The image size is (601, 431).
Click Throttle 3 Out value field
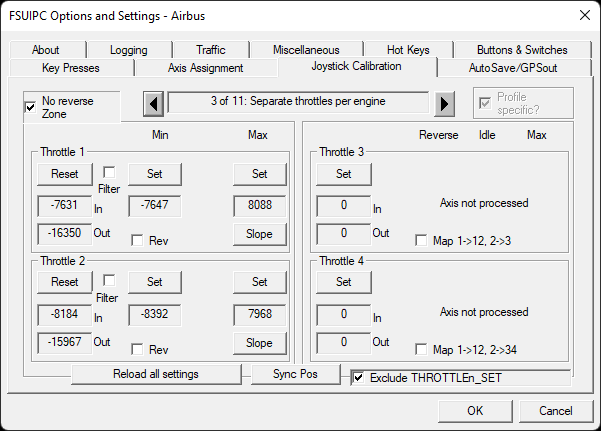tap(343, 234)
